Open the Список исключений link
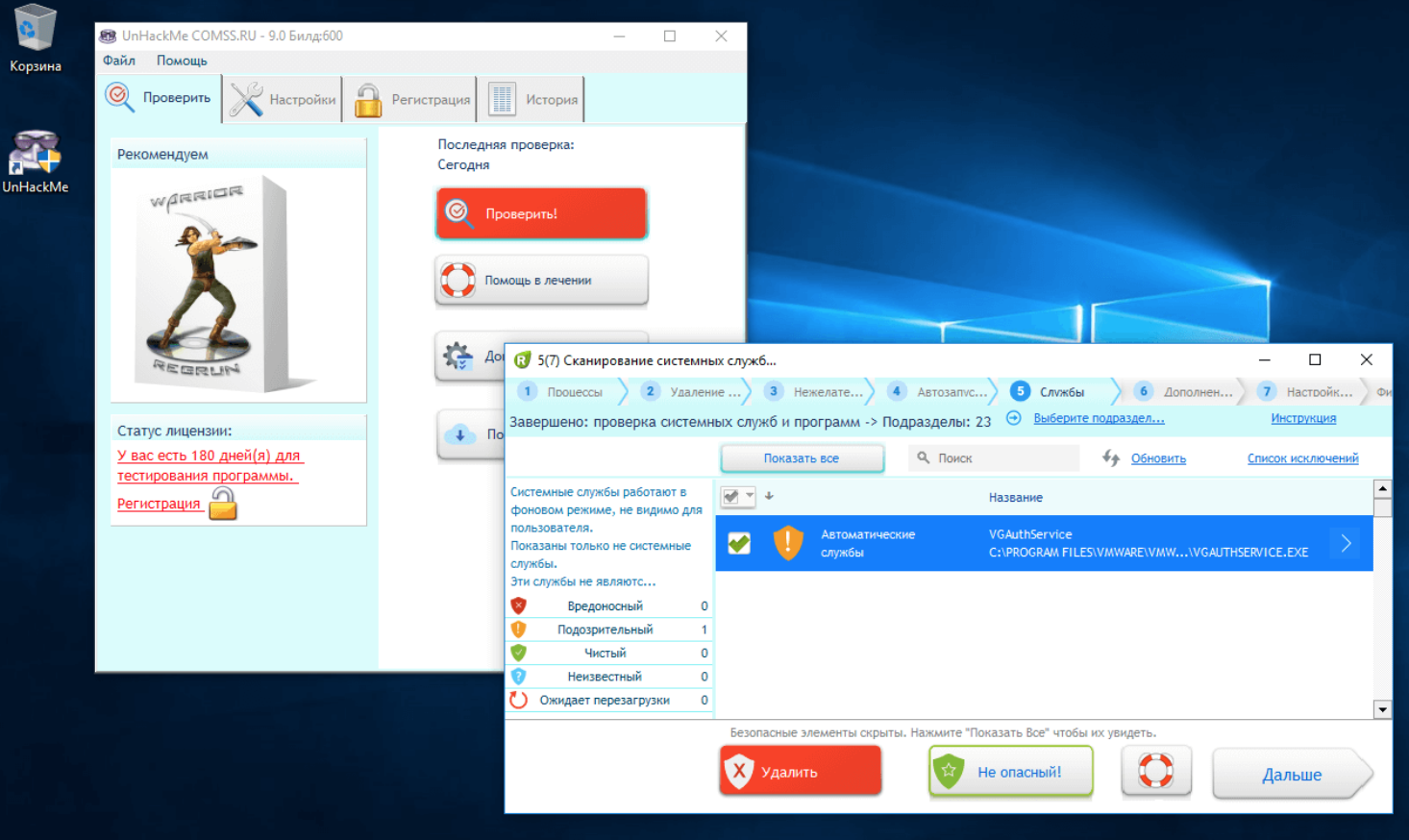 click(1302, 458)
